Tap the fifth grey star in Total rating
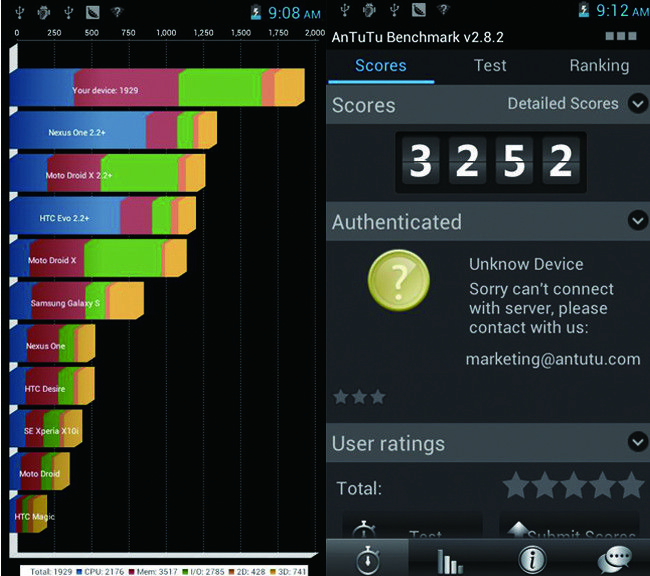 click(631, 484)
